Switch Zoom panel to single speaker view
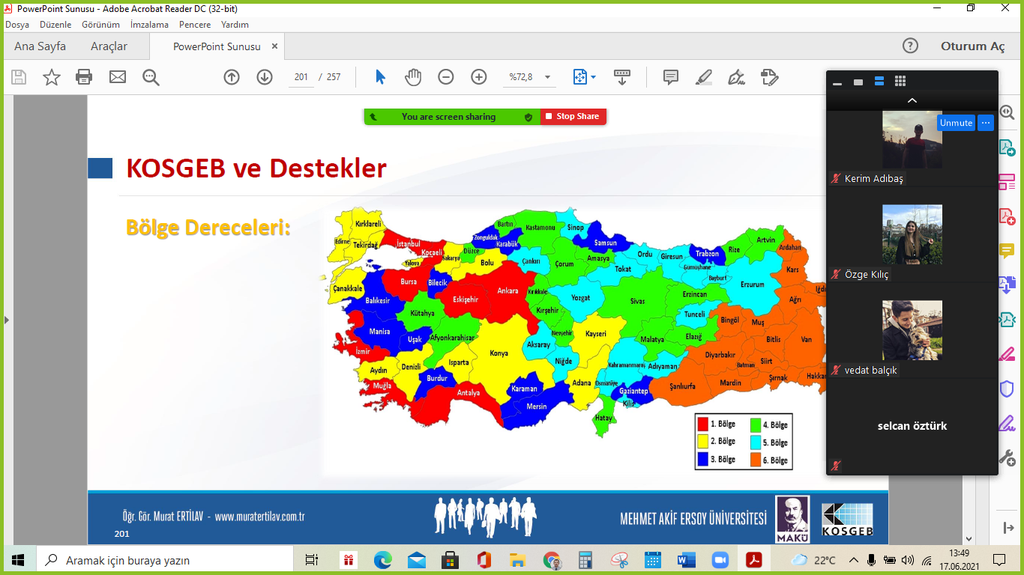The image size is (1024, 575). (858, 82)
